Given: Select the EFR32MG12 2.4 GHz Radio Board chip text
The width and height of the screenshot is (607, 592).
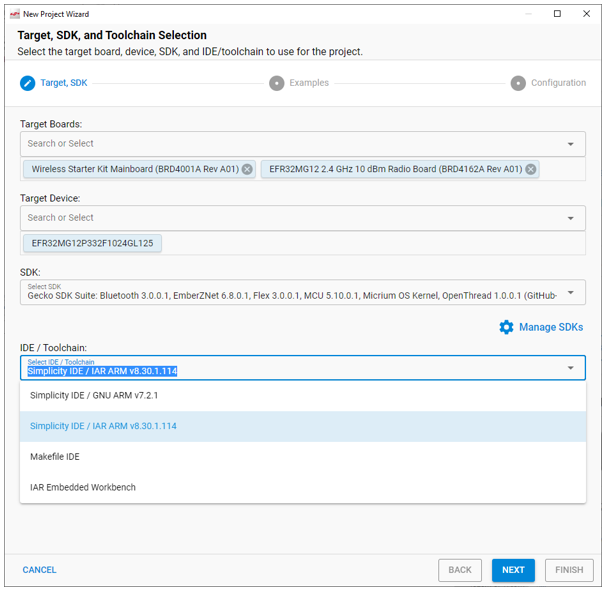Looking at the screenshot, I should [396, 169].
